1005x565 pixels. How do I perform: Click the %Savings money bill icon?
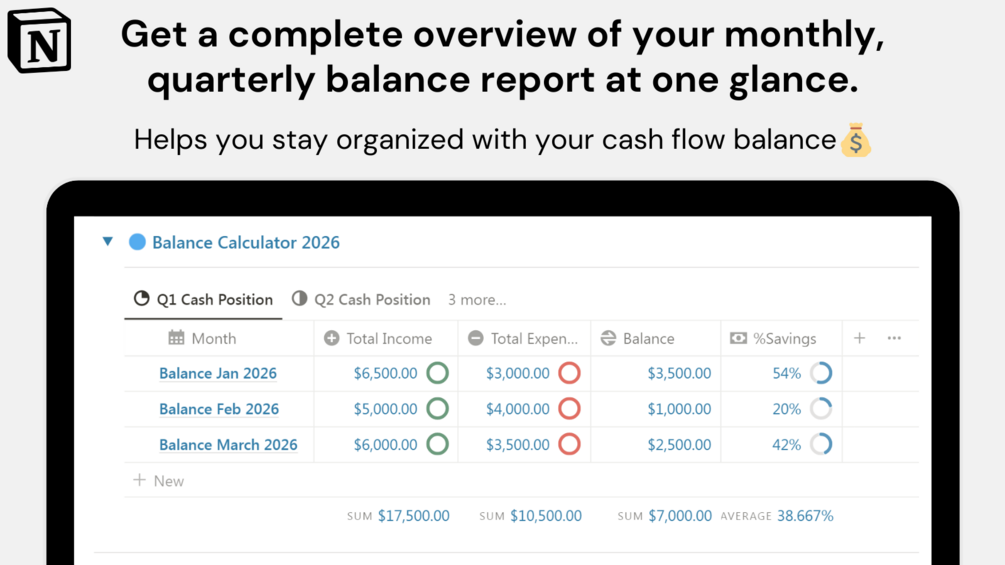click(738, 338)
